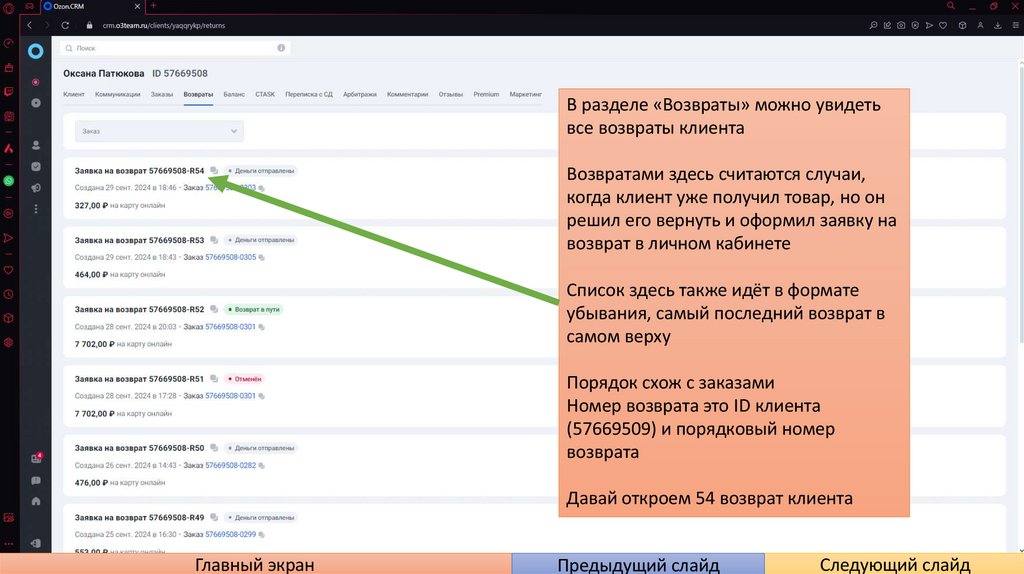Open return request 57669508-R52
The width and height of the screenshot is (1024, 574).
[x=139, y=310]
